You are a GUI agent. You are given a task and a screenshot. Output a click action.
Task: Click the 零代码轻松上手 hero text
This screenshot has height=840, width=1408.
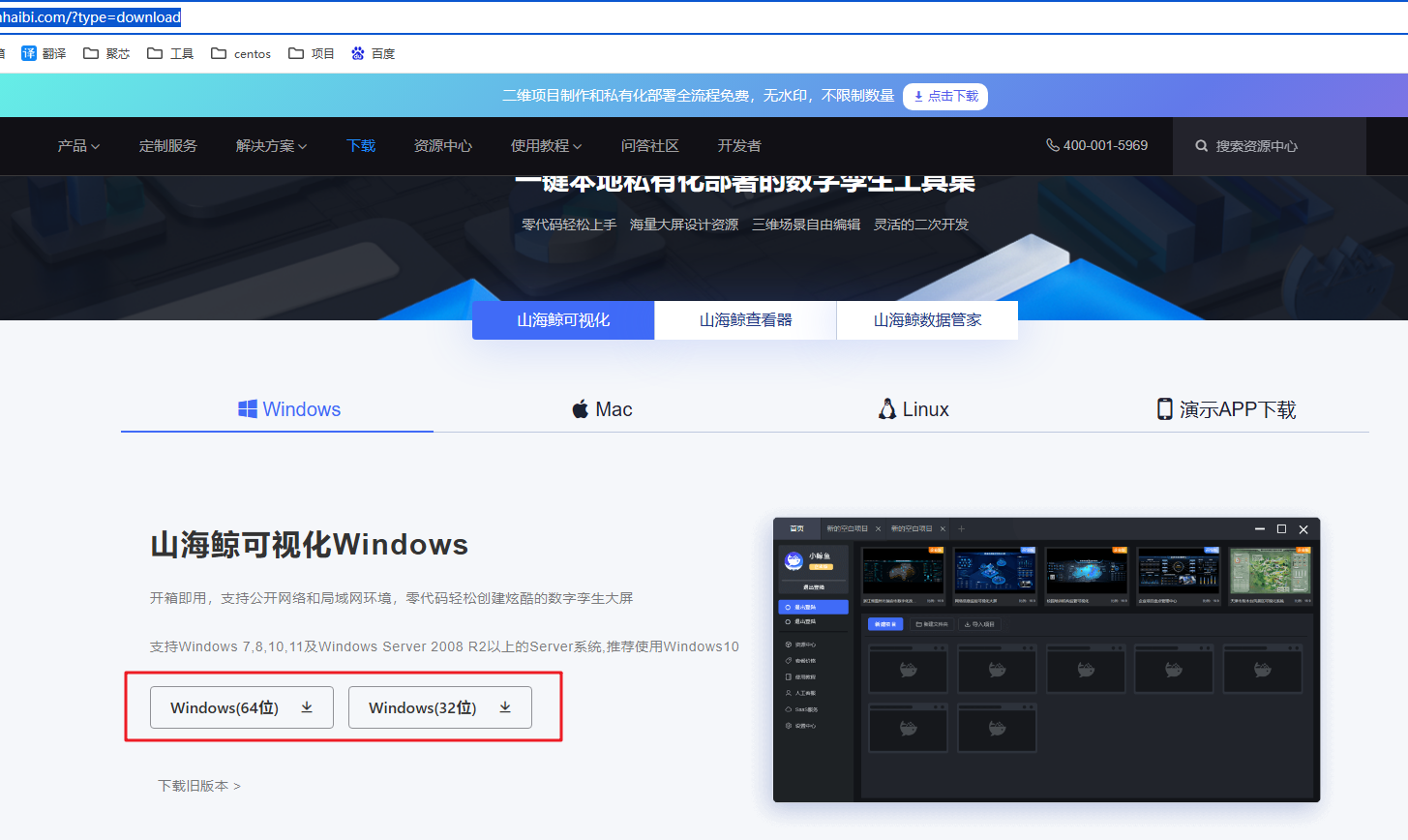[x=569, y=225]
